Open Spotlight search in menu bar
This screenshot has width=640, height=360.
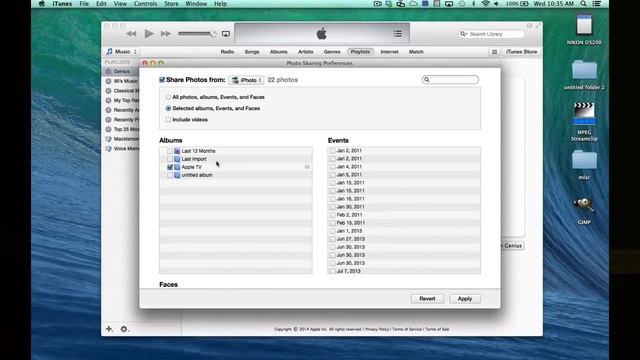coord(584,4)
